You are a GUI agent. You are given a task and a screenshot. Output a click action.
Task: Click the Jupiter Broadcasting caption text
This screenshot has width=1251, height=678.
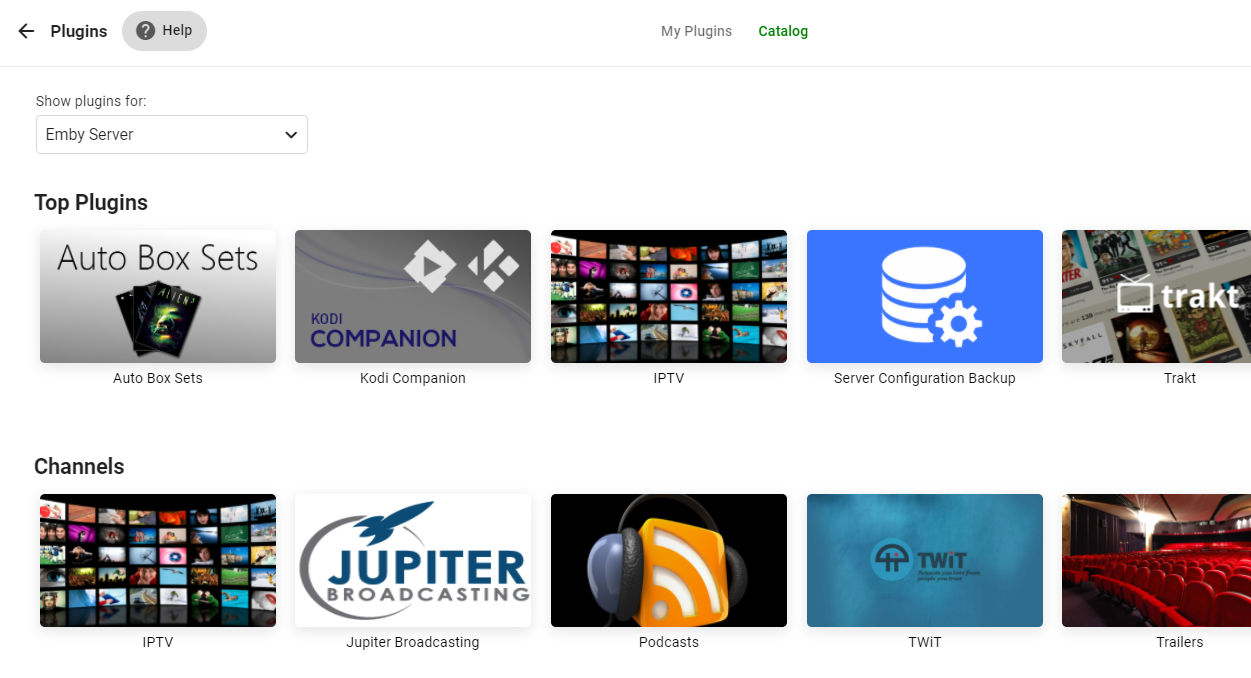coord(413,642)
